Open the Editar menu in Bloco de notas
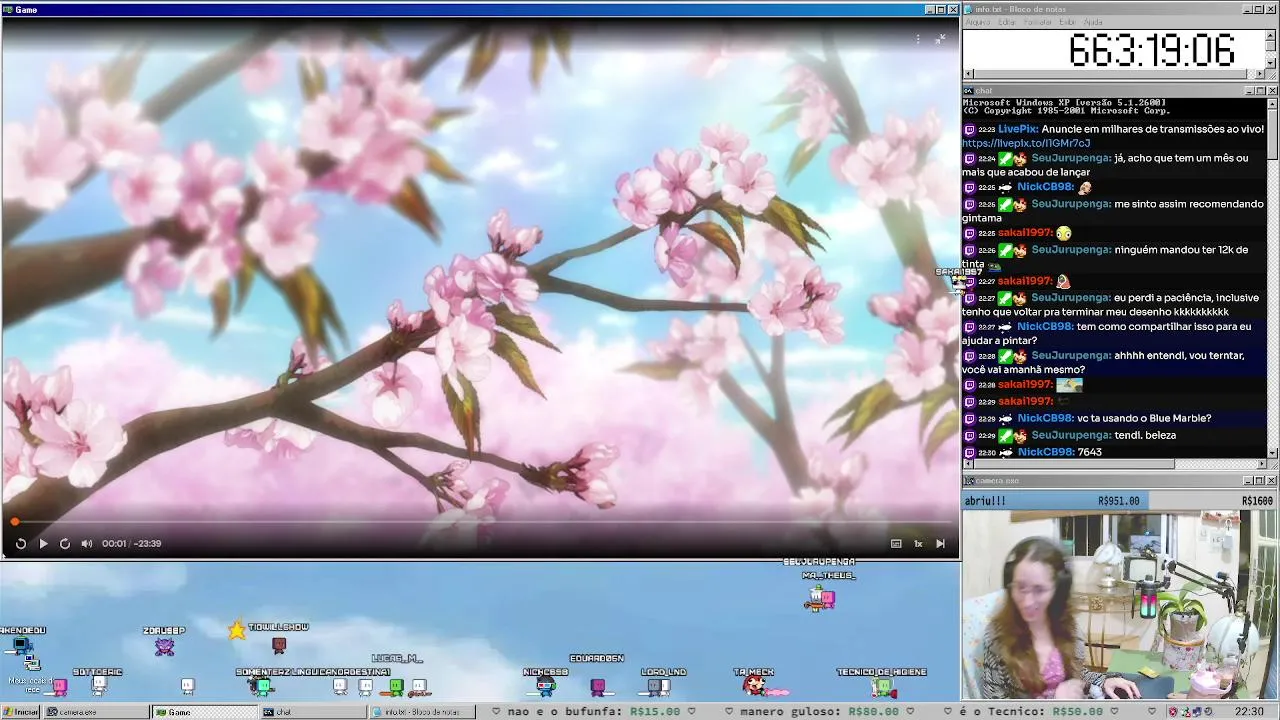This screenshot has width=1280, height=720. click(1007, 22)
